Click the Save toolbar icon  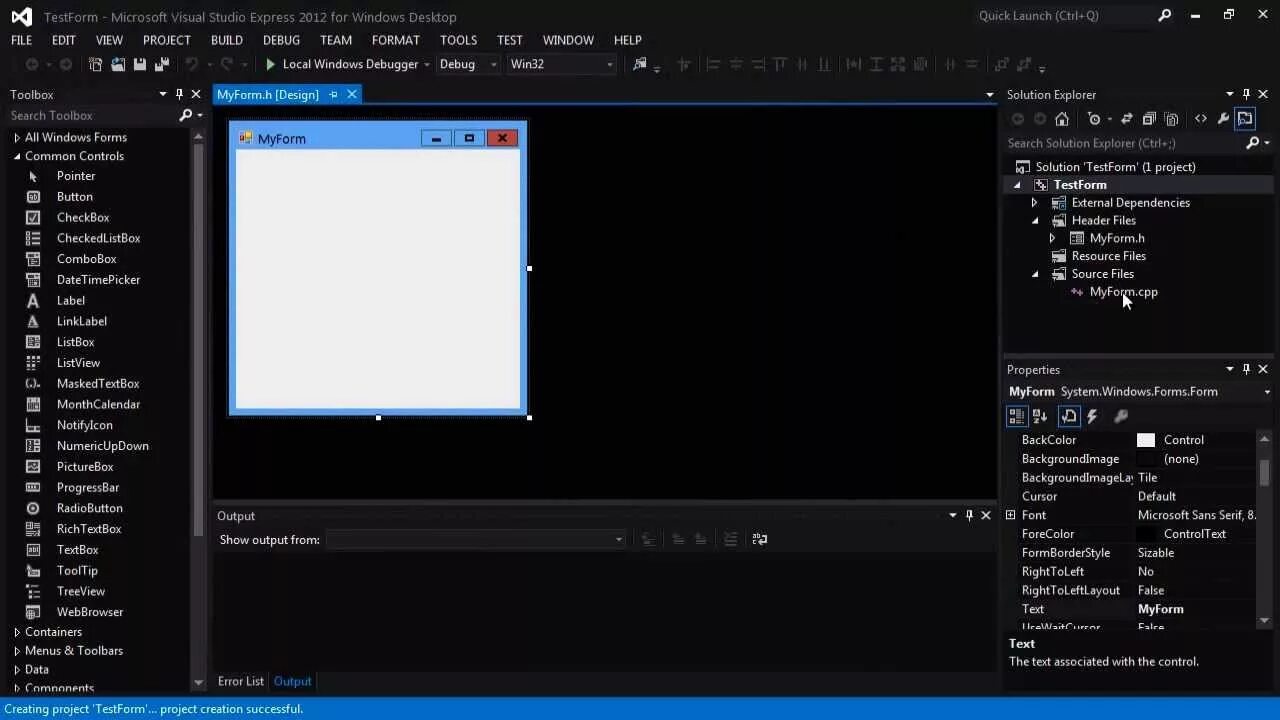coord(140,64)
